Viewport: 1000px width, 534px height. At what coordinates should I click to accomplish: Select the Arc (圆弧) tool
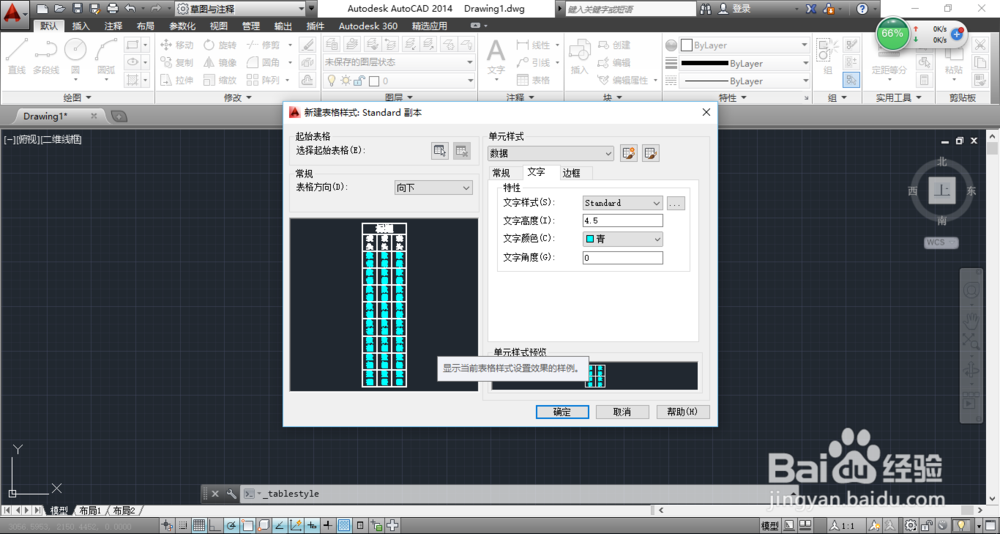(106, 57)
